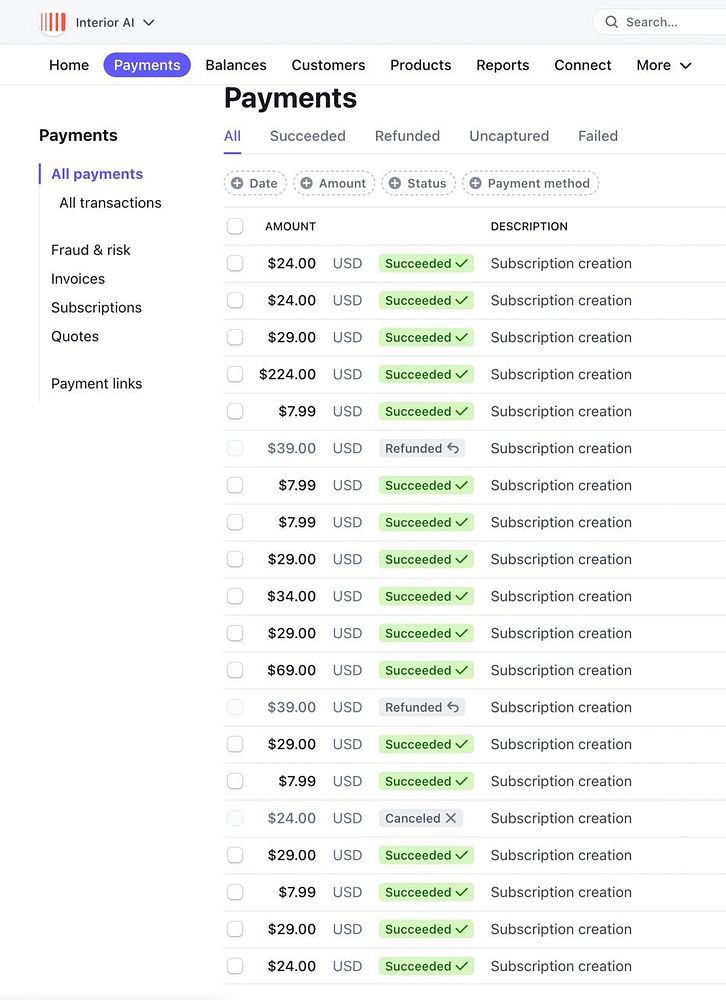Click the plus icon on Date filter

[x=237, y=183]
